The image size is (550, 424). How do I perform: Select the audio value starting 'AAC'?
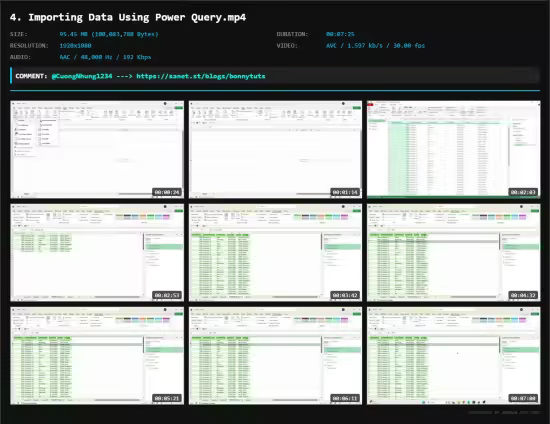(105, 57)
